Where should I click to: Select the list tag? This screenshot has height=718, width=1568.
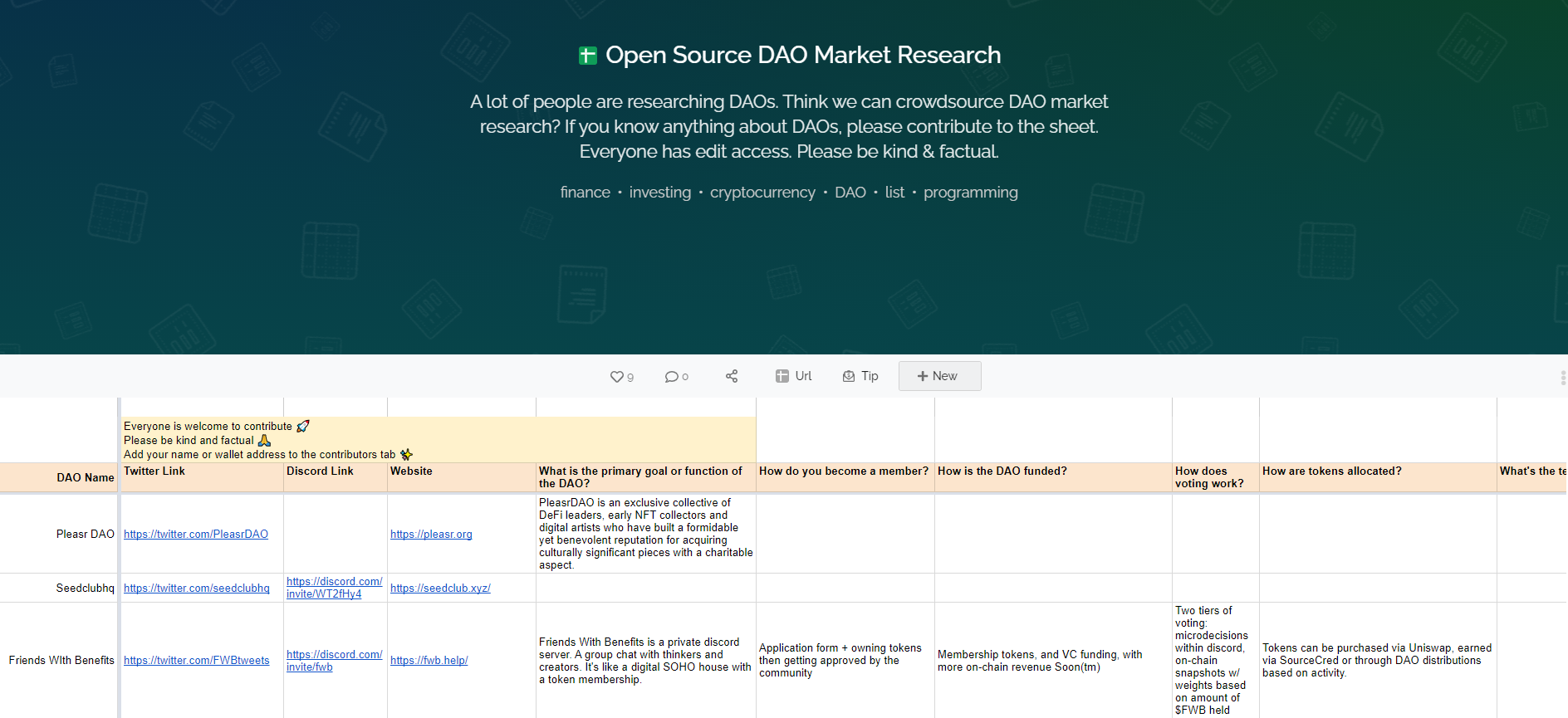point(894,193)
